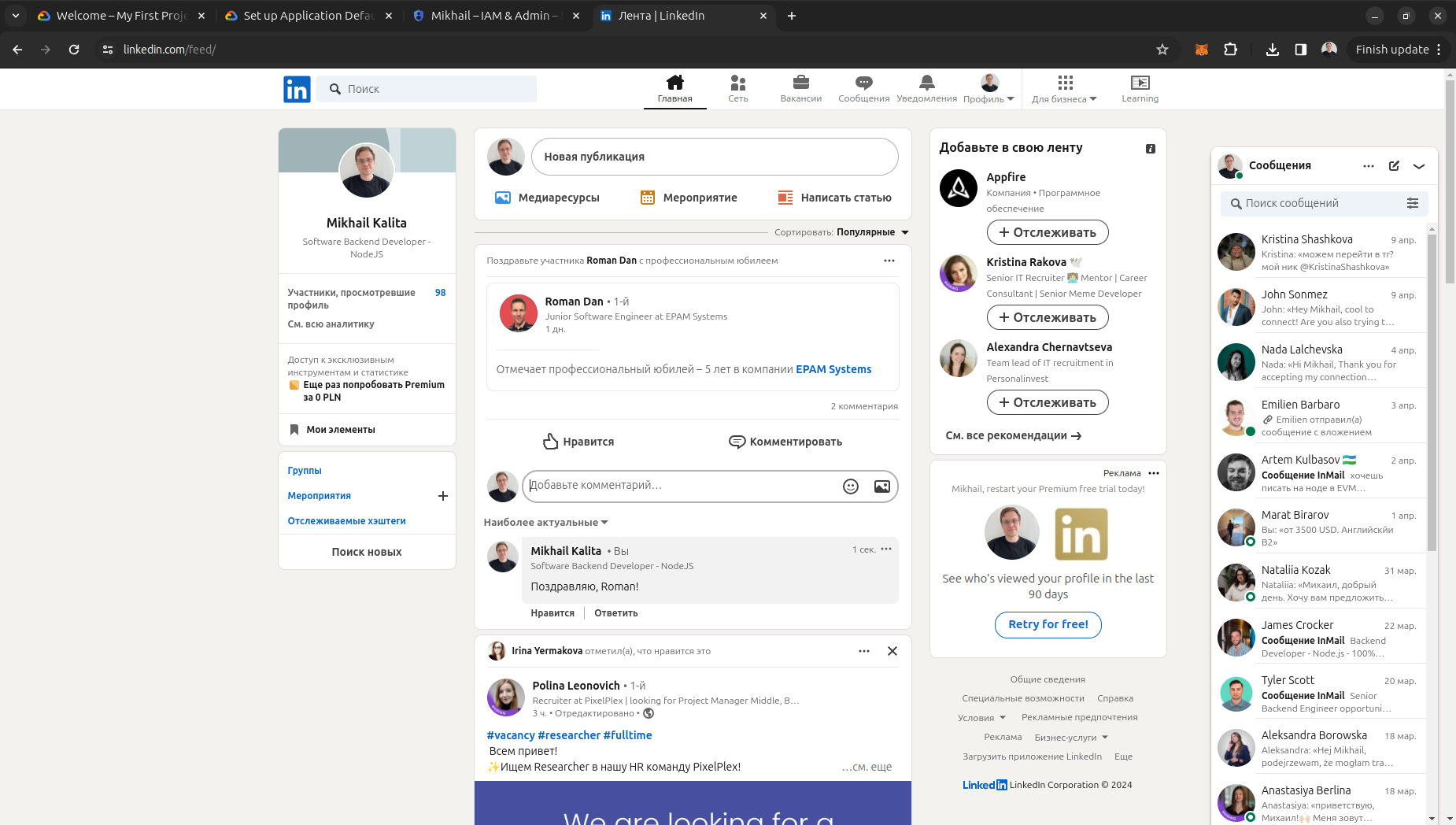The width and height of the screenshot is (1456, 825).
Task: Reload the page
Action: tap(74, 50)
